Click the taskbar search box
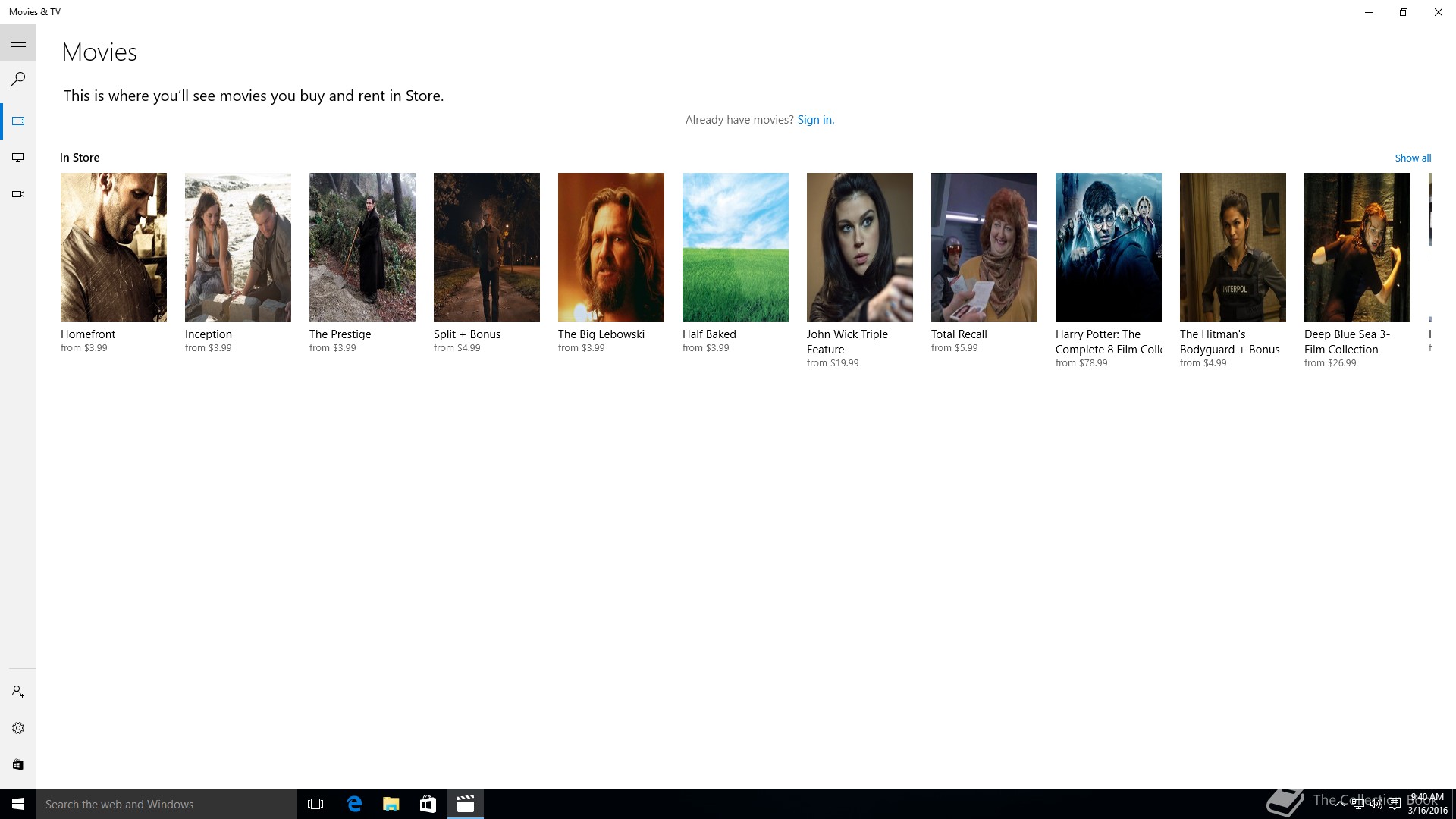Image resolution: width=1456 pixels, height=819 pixels. 167,804
